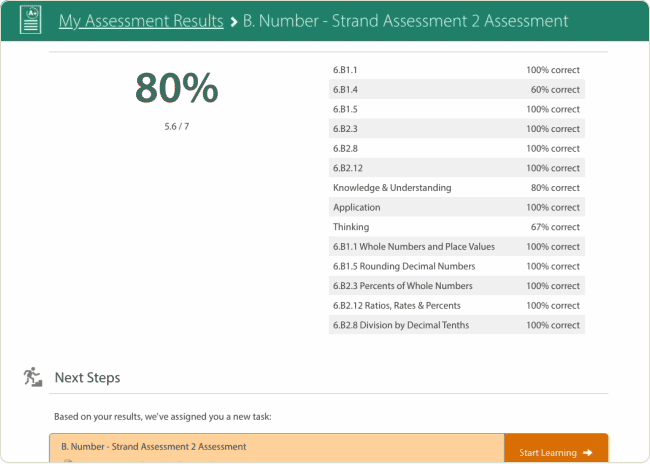The height and width of the screenshot is (464, 650).
Task: Click the assessment document icon in header
Action: [x=30, y=20]
